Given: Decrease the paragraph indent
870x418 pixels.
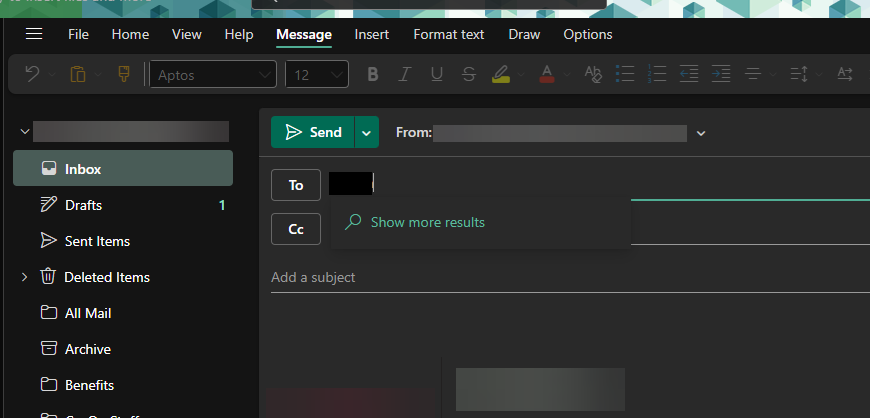Looking at the screenshot, I should [689, 74].
